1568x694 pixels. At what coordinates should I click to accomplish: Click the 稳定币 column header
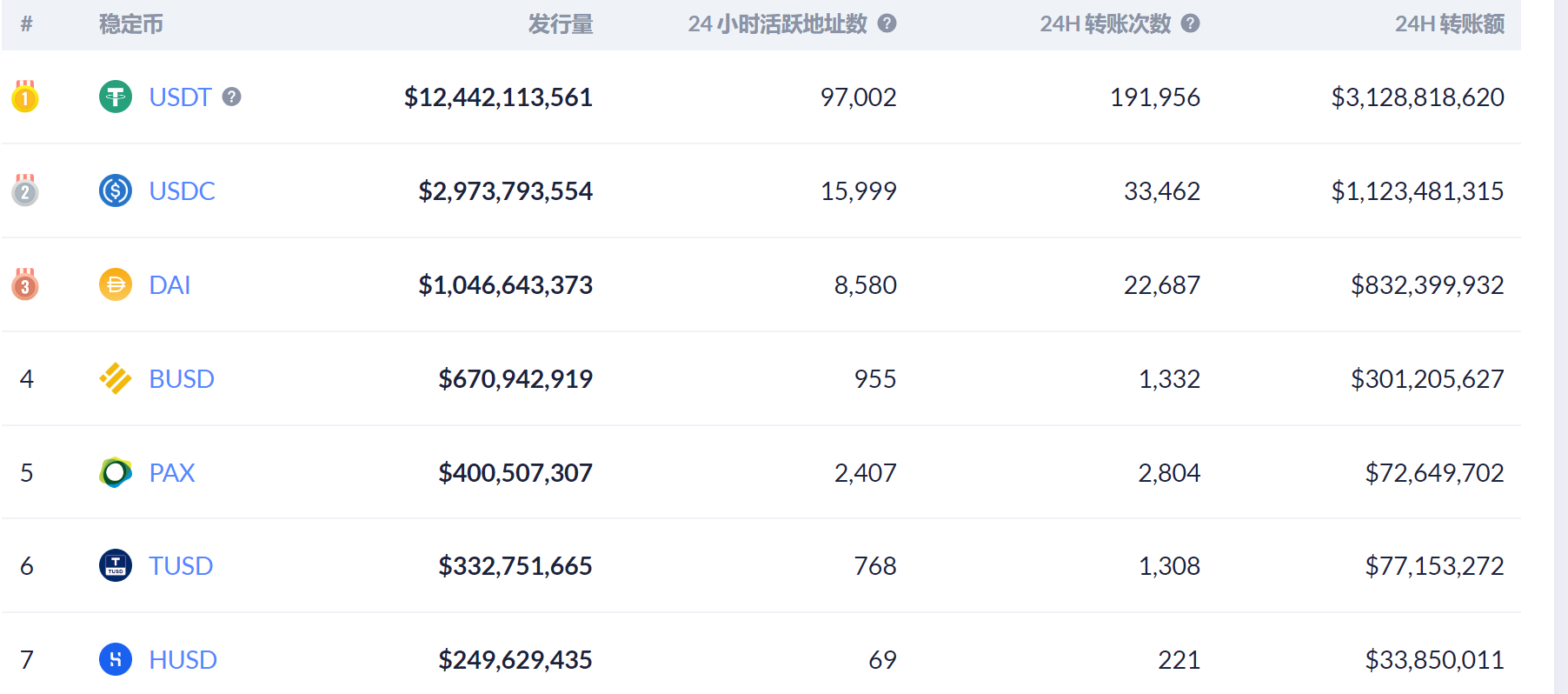(131, 24)
